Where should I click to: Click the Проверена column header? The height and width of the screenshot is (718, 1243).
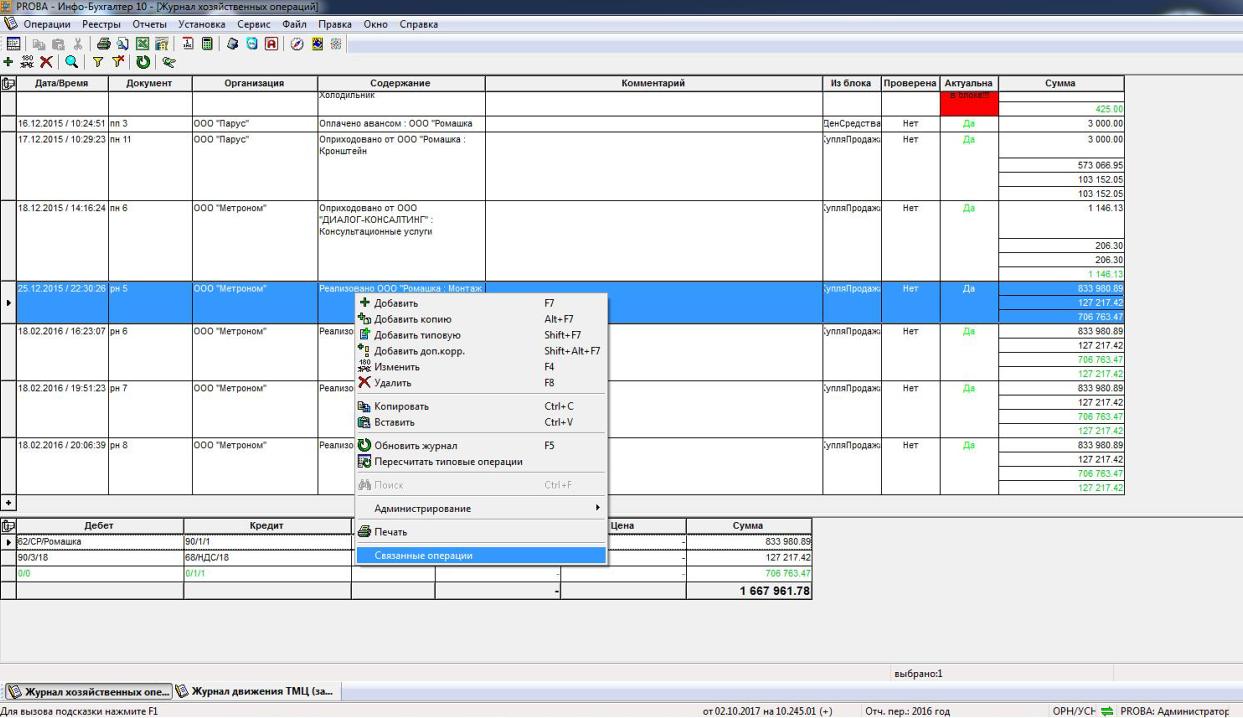(910, 83)
